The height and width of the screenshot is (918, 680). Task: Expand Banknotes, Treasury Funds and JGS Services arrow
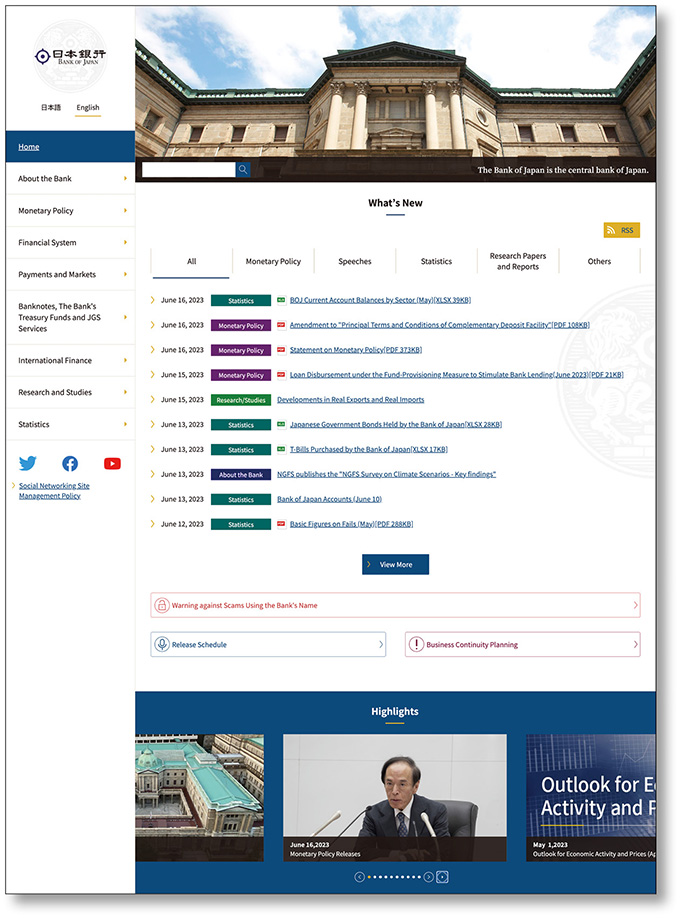[125, 317]
